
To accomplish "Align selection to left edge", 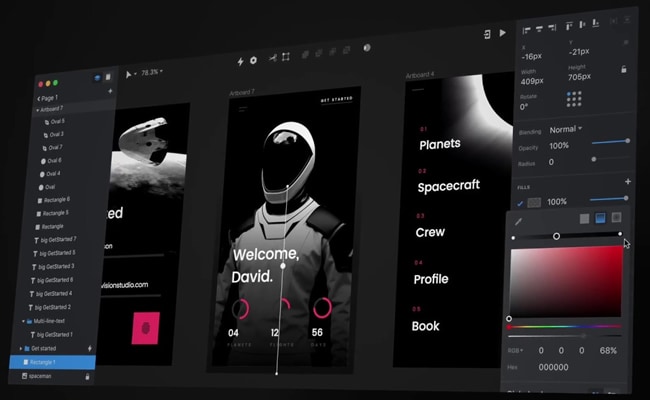I will 526,30.
